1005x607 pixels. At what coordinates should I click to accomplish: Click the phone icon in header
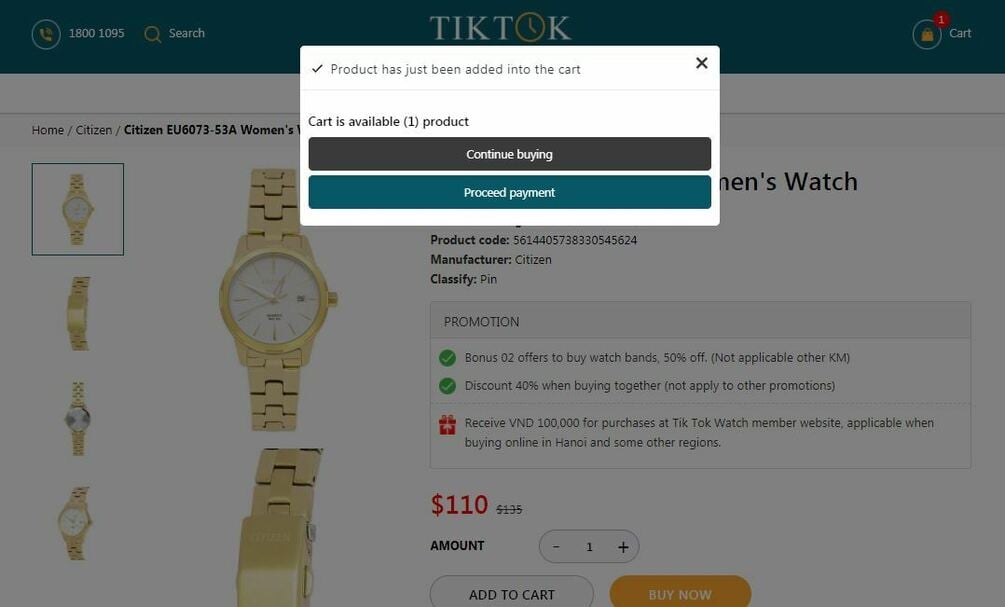tap(46, 34)
